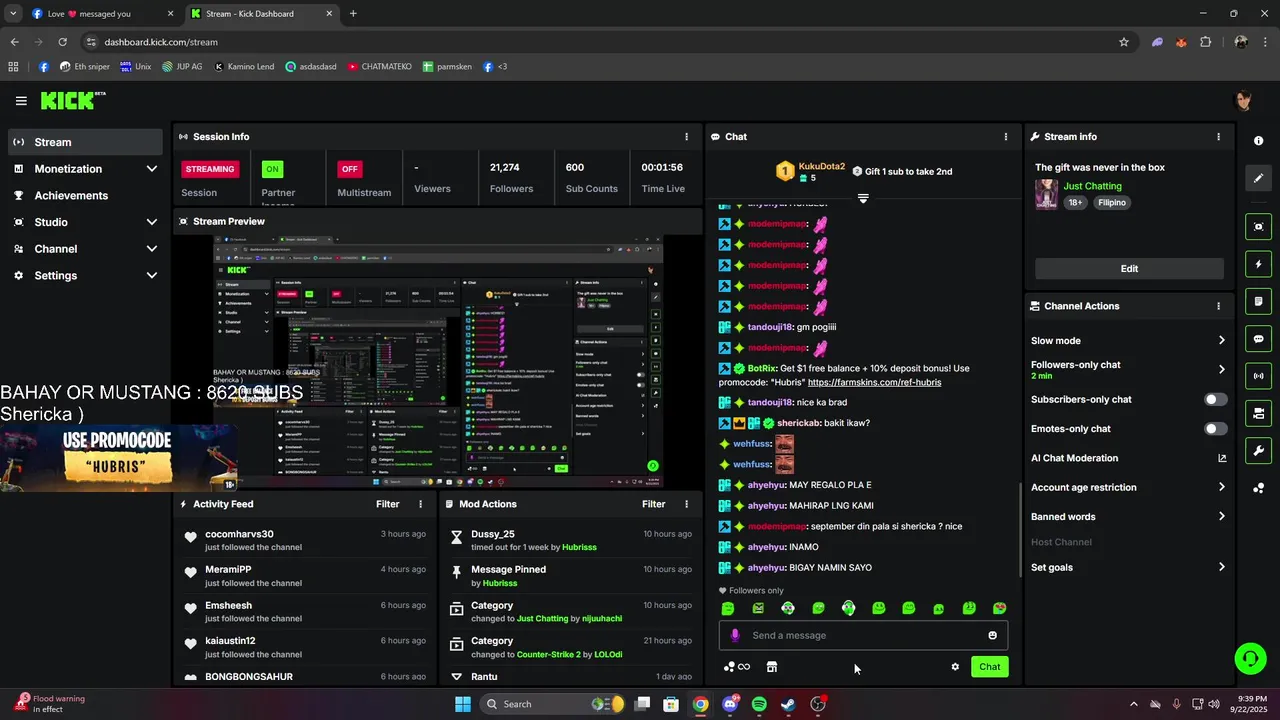Expand the Studio sidebar section
This screenshot has height=720, width=1280.
85,222
